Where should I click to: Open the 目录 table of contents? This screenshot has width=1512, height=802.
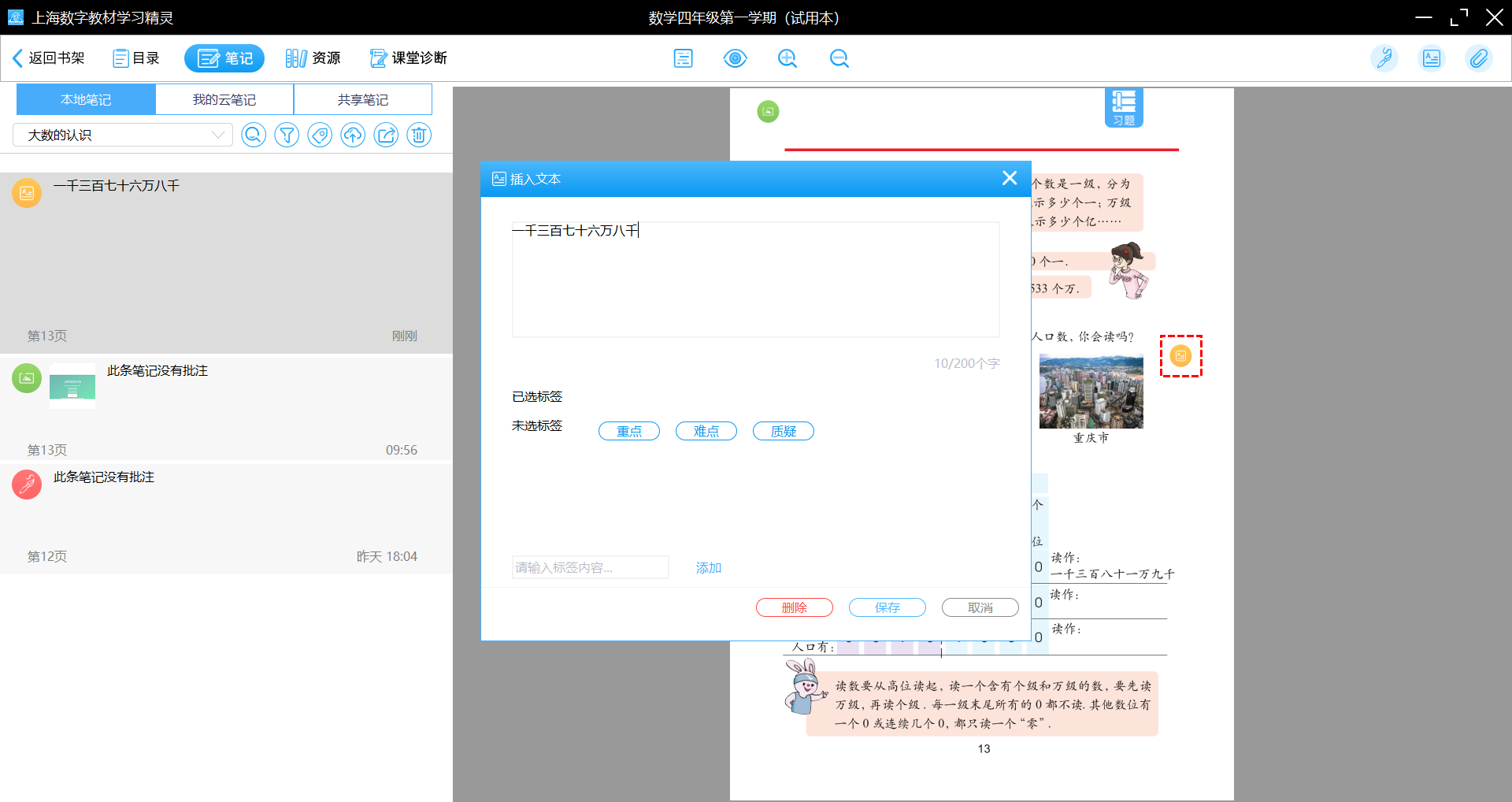click(136, 58)
